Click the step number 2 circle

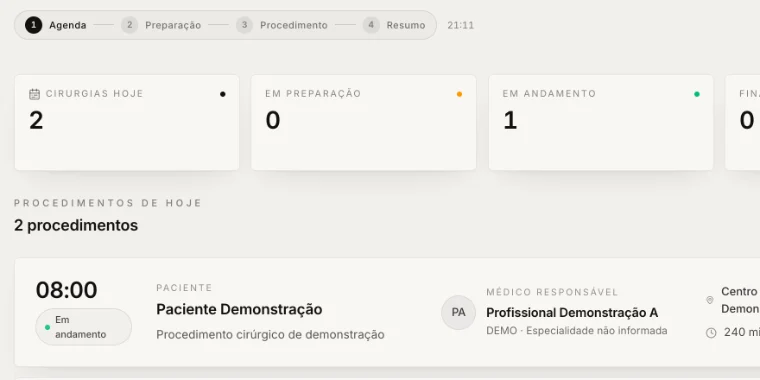[129, 25]
